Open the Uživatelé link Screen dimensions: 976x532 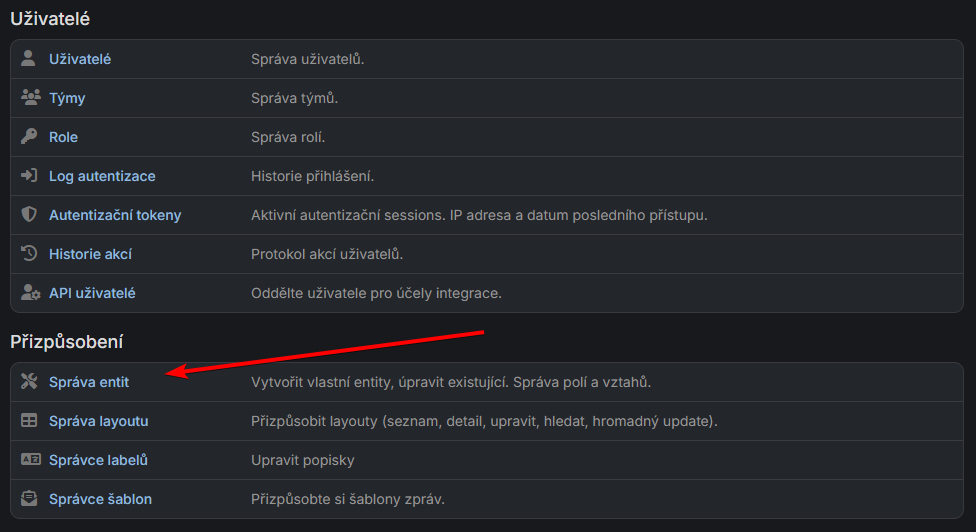[80, 59]
